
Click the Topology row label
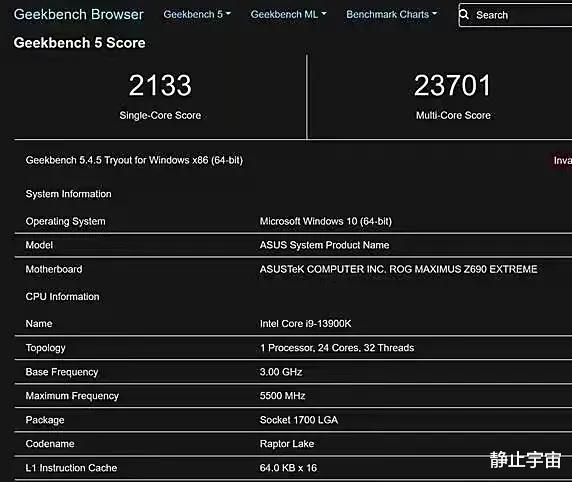[46, 348]
